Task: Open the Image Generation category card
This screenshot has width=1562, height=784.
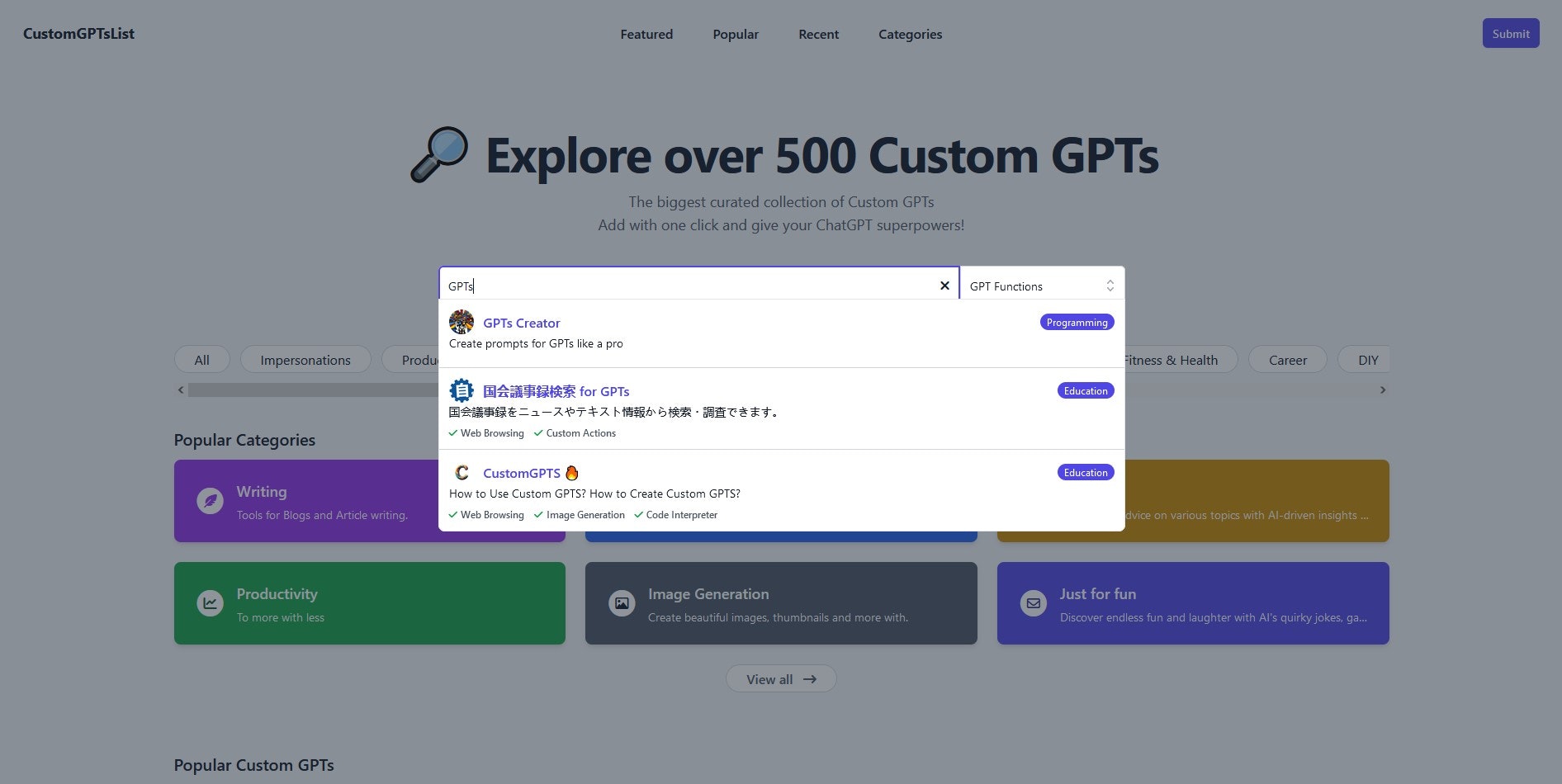Action: tap(781, 603)
